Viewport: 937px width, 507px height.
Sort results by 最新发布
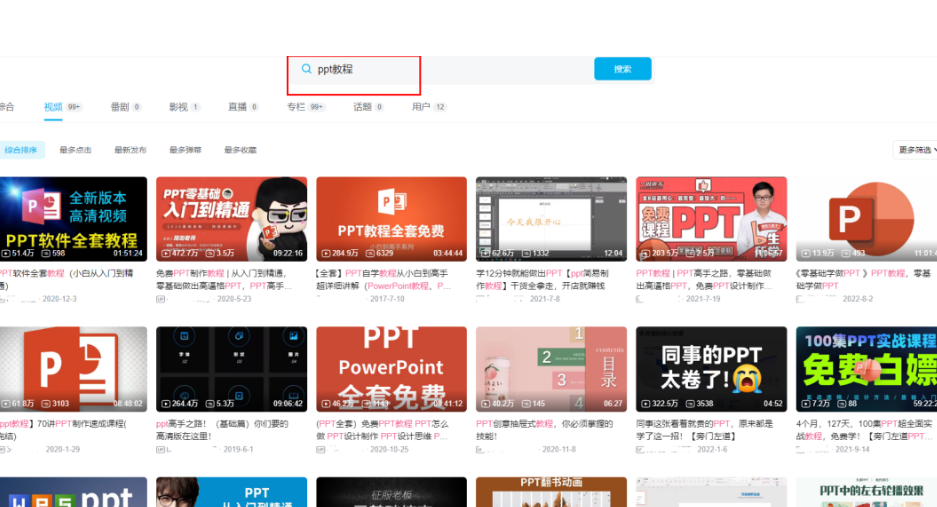tap(130, 150)
